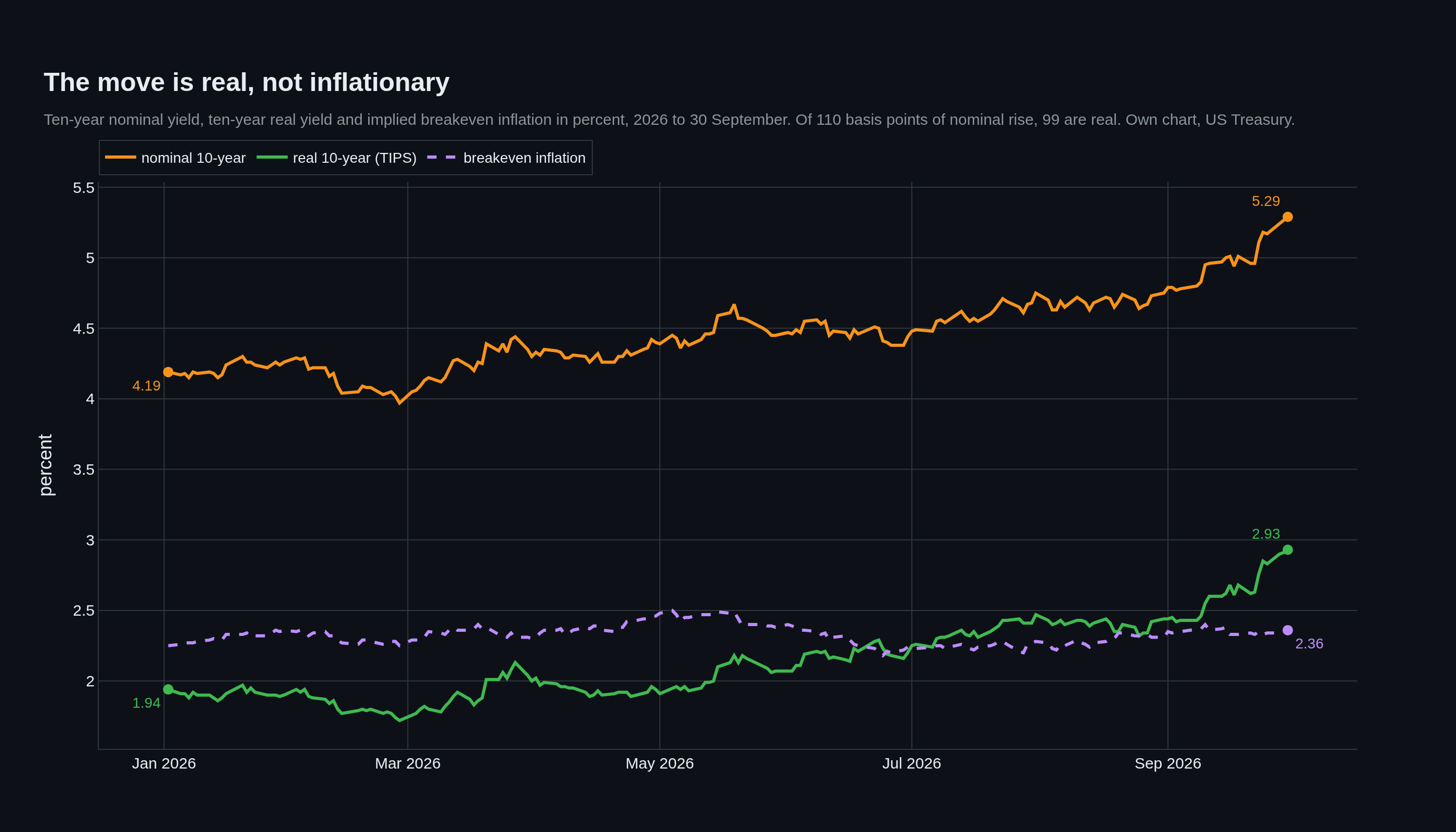This screenshot has height=832, width=1456.
Task: Click the percent y-axis title
Action: click(46, 465)
